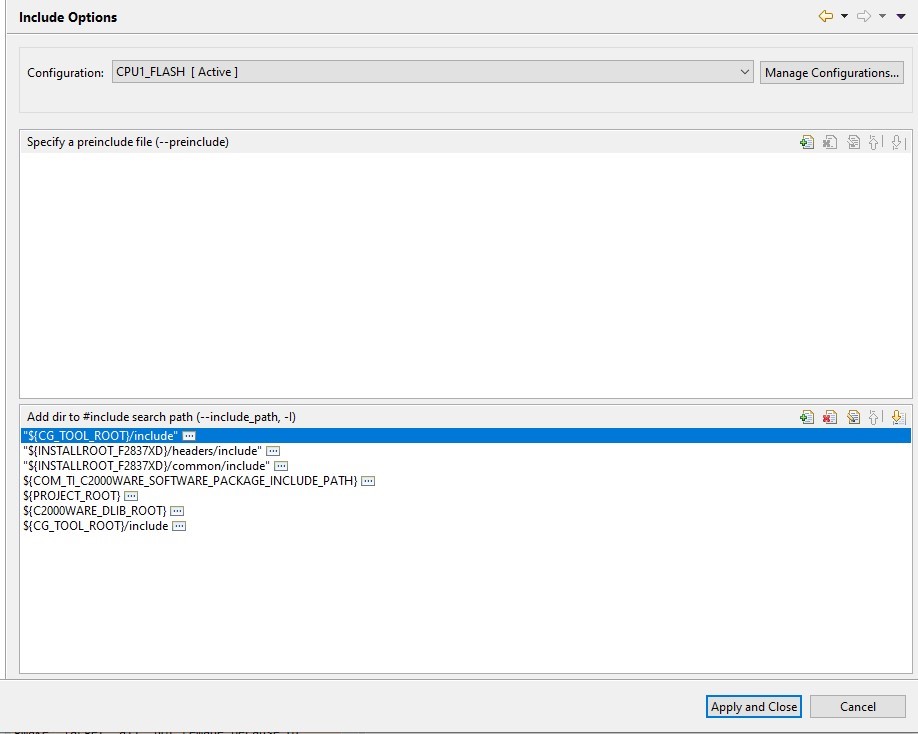
Task: Open the ellipsis editor for COM_TI_C2000WARE path
Action: (367, 480)
